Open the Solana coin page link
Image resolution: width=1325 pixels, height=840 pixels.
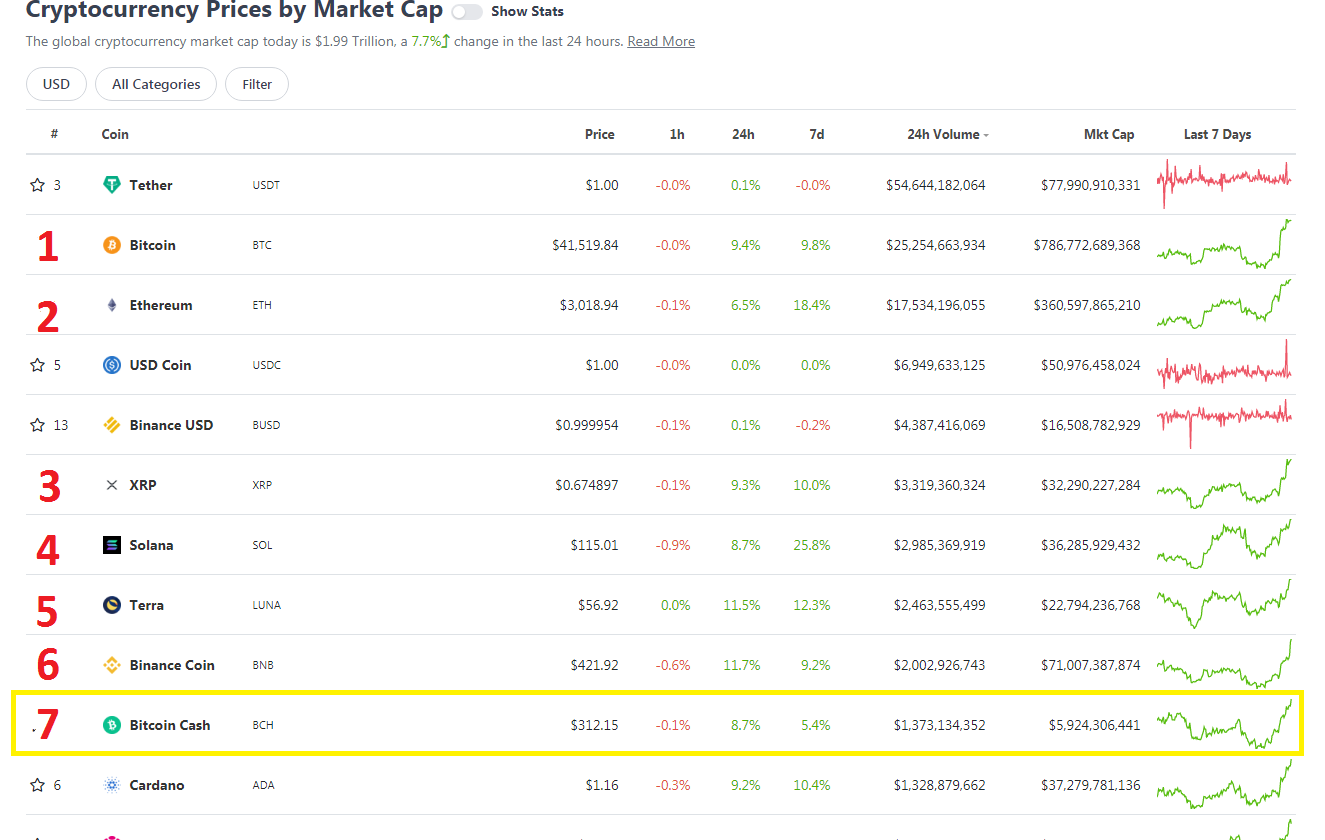click(x=152, y=545)
